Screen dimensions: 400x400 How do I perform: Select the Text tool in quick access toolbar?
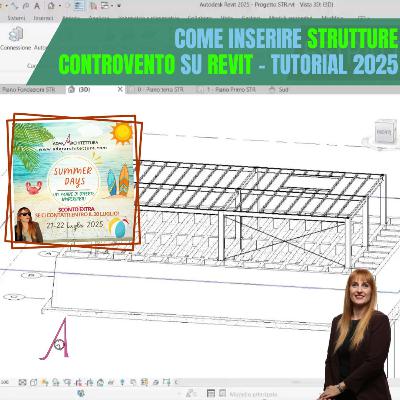click(x=37, y=5)
